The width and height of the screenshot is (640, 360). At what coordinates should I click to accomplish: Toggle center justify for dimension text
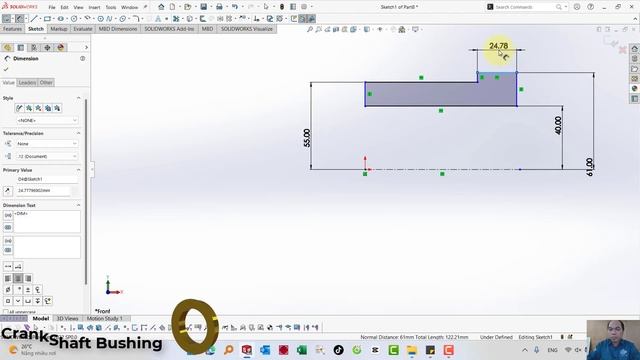[x=18, y=278]
